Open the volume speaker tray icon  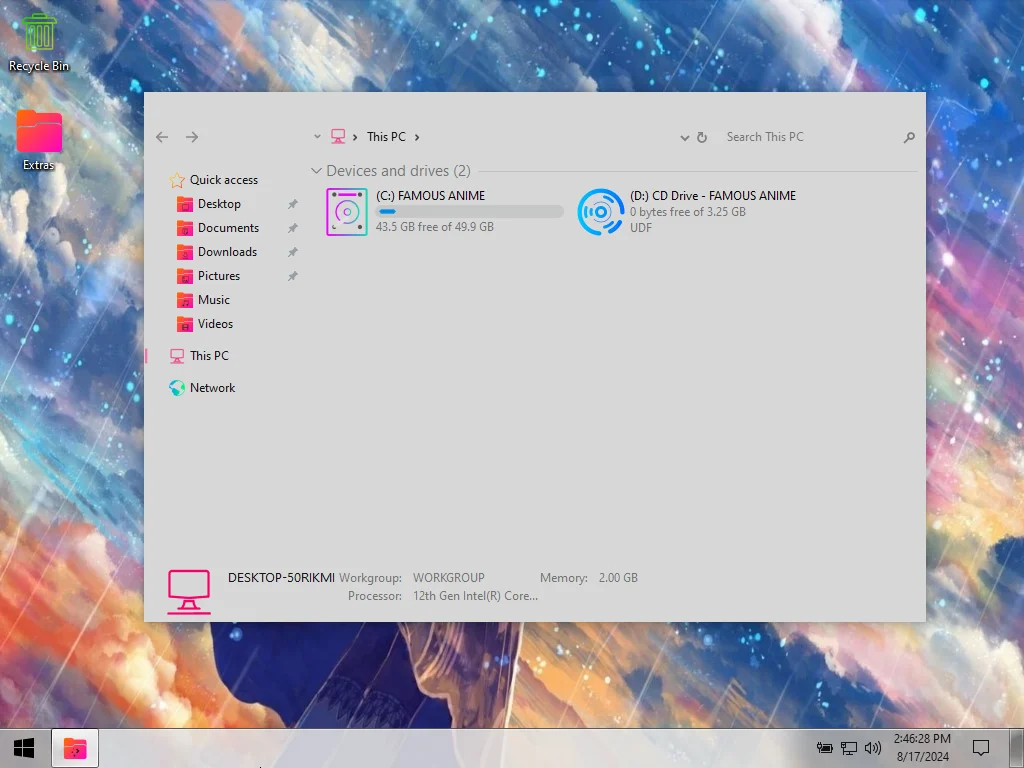pyautogui.click(x=873, y=748)
